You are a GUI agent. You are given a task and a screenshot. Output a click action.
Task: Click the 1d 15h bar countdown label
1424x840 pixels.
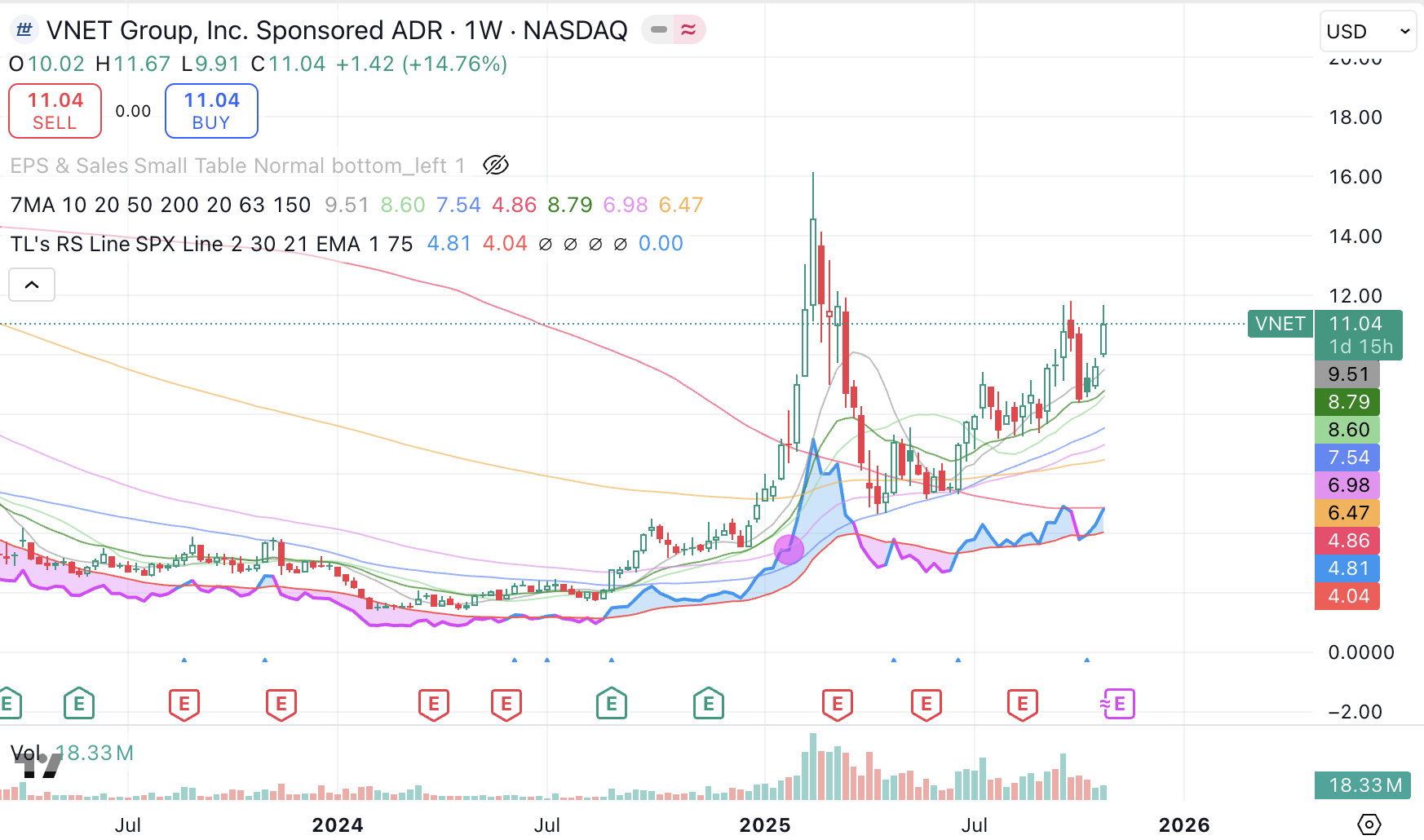[x=1360, y=347]
